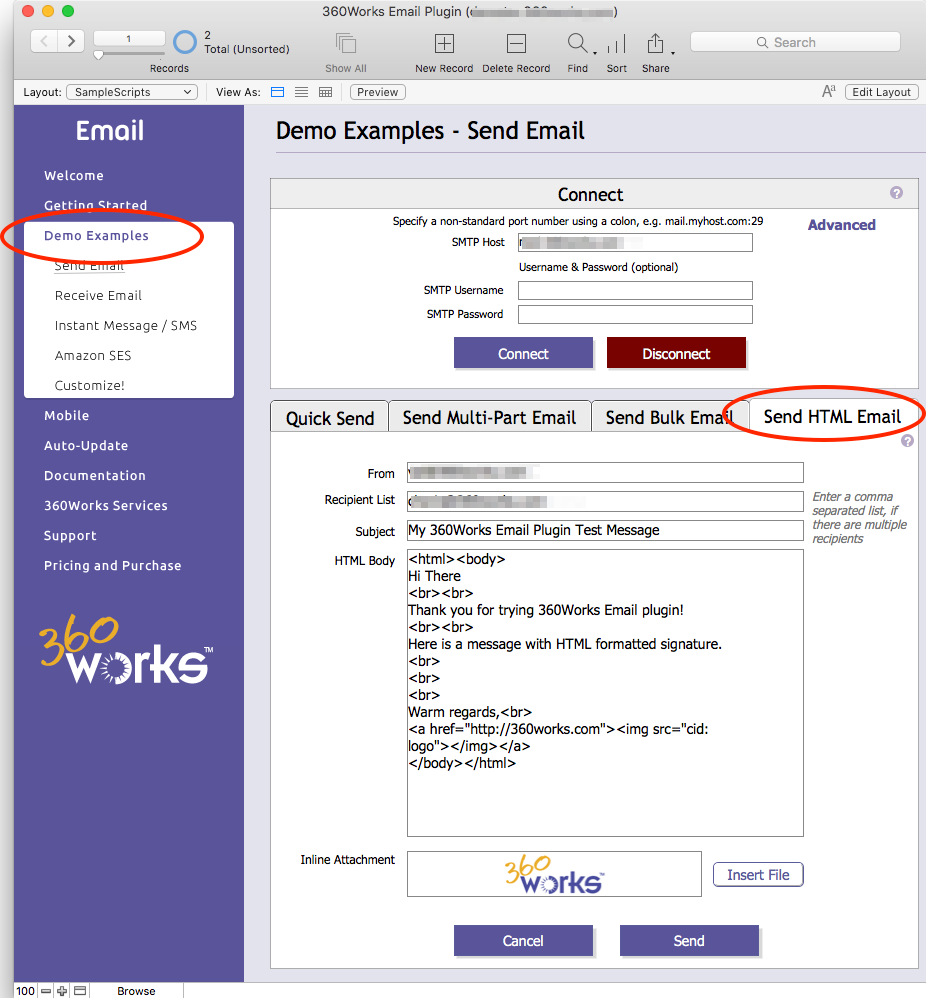Viewport: 926px width, 998px height.
Task: Move the record navigation slider
Action: point(98,55)
